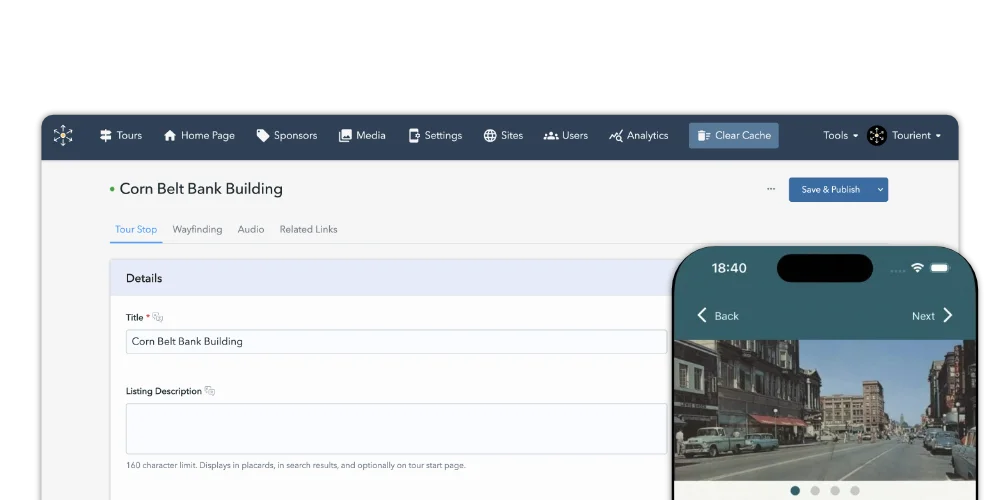Screen dimensions: 1000x500
Task: Open the Analytics section
Action: (638, 135)
